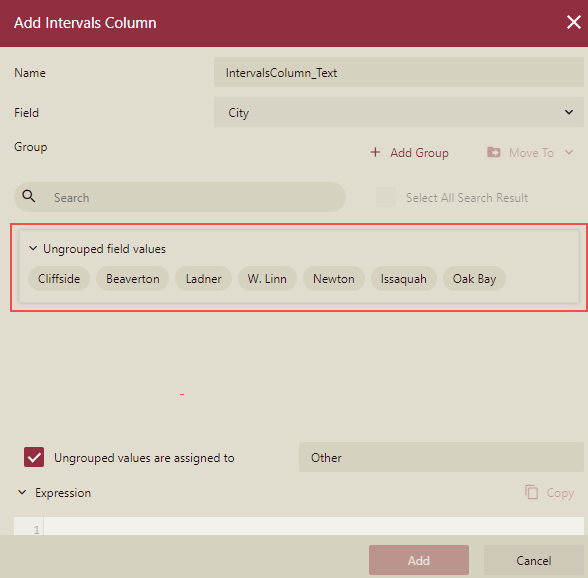Select the Issaquah value chip
This screenshot has width=588, height=578.
pyautogui.click(x=404, y=279)
